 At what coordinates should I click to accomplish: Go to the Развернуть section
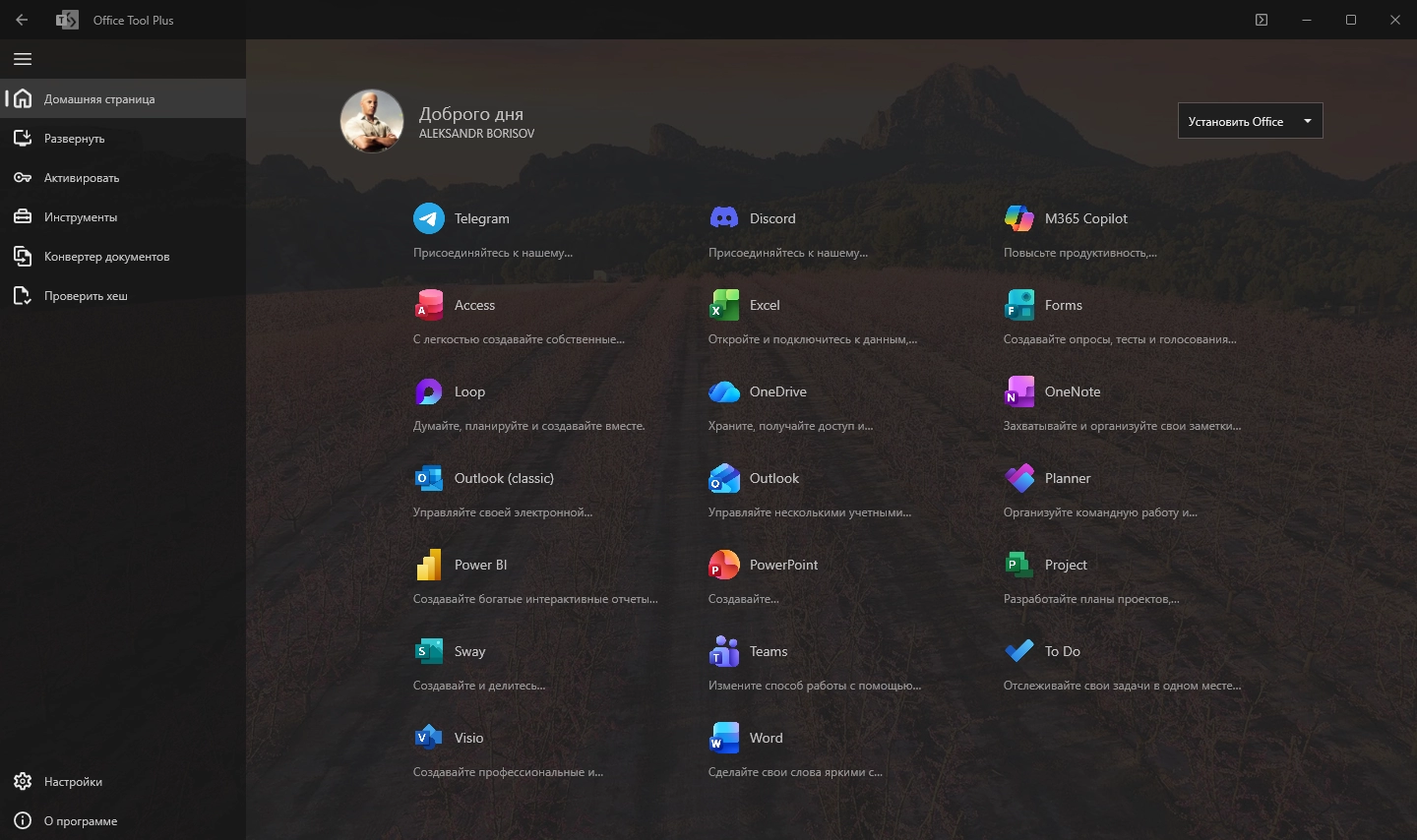(123, 138)
